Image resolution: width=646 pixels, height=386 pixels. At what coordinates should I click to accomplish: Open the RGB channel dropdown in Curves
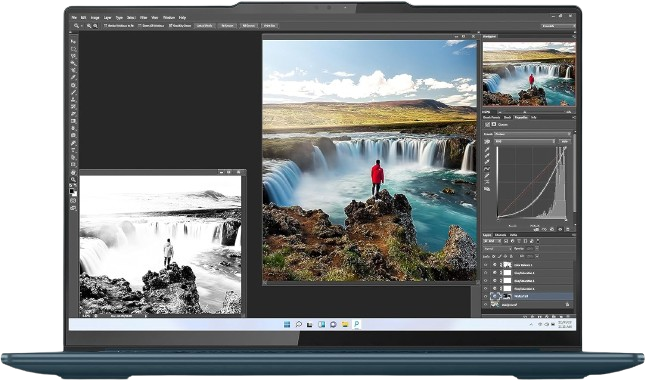pos(525,141)
